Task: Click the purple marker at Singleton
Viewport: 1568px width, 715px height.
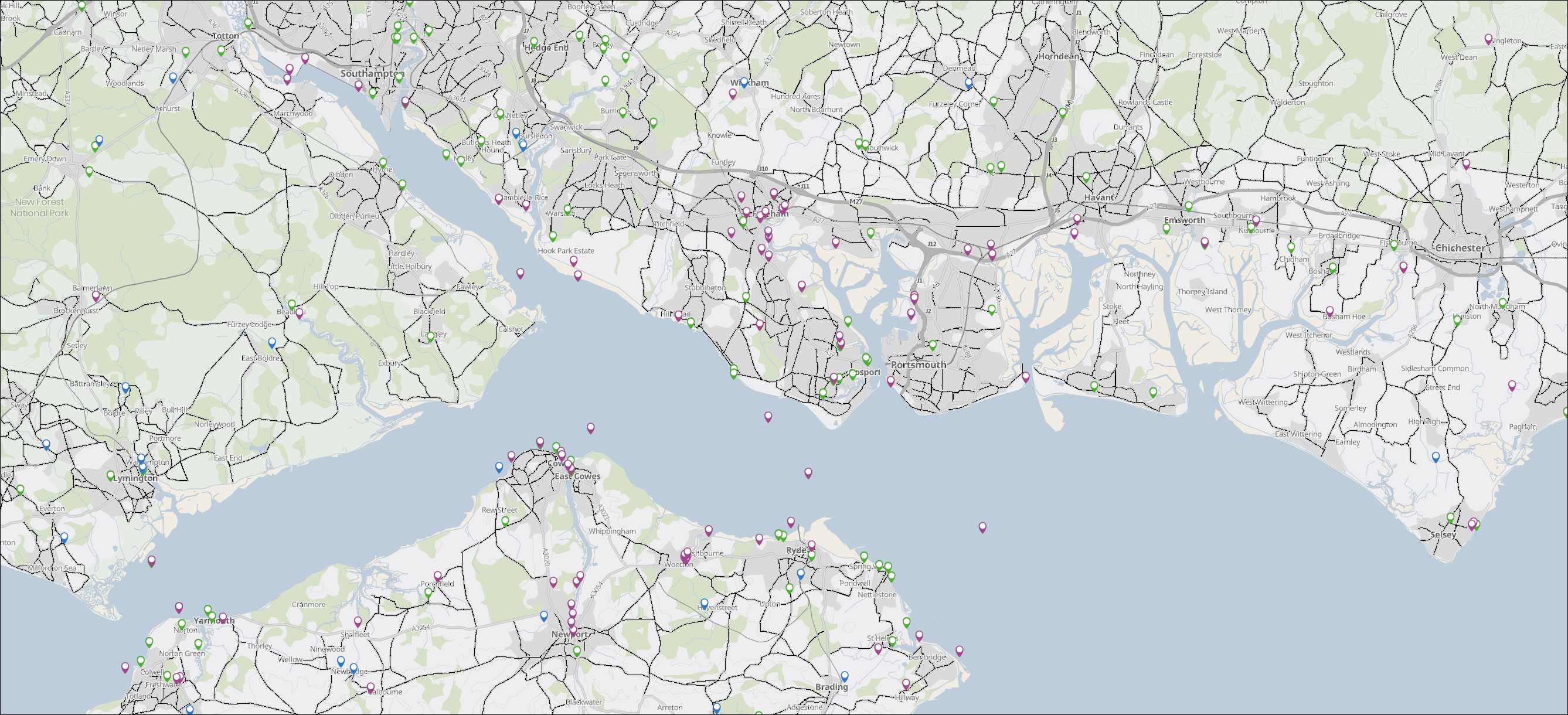Action: click(1488, 39)
